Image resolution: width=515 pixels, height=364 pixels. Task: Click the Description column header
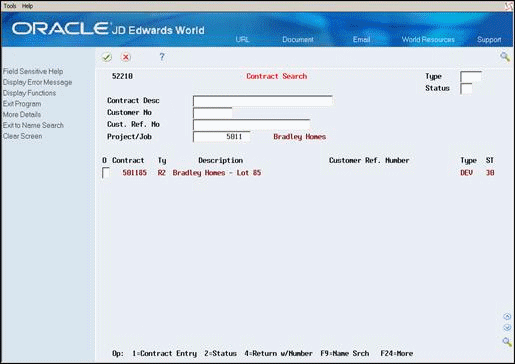click(220, 160)
